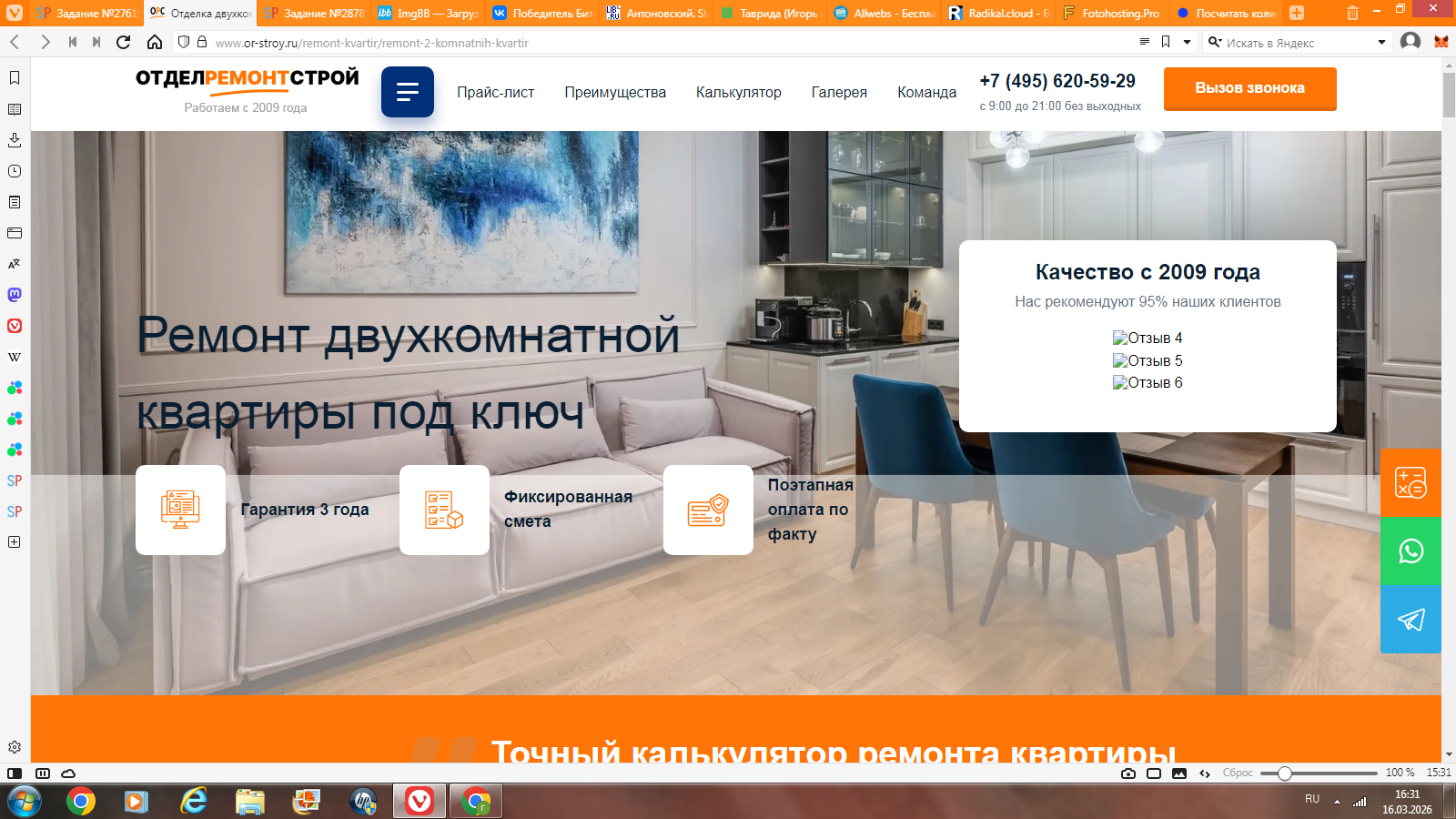Capture the page with camera icon

click(x=1128, y=773)
